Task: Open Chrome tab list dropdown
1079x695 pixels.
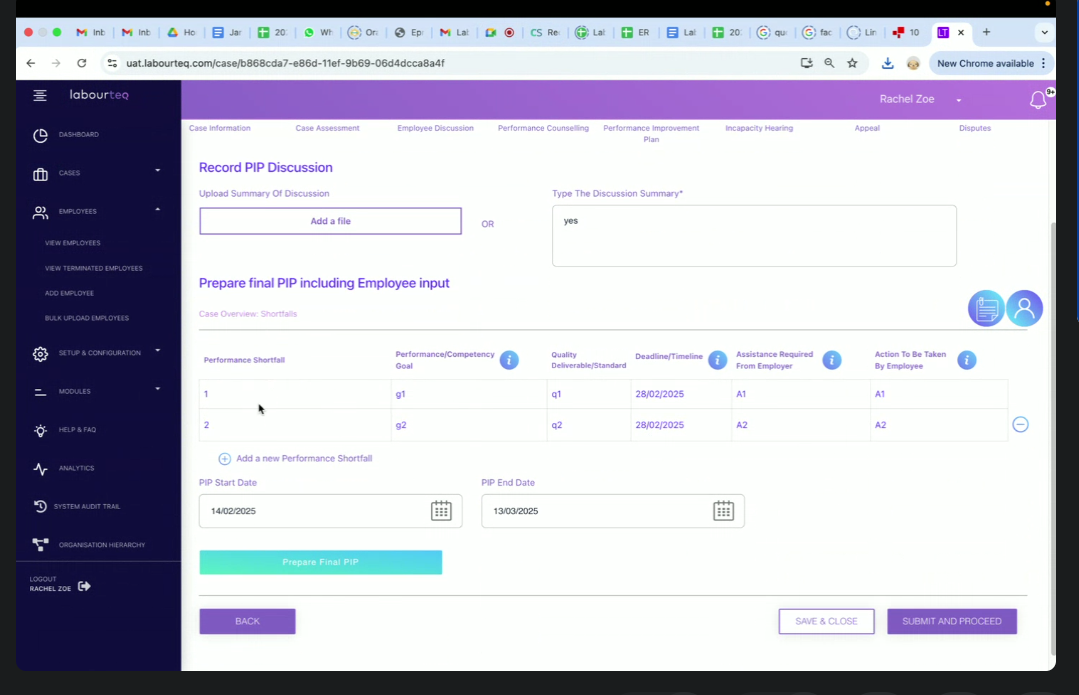Action: pos(1045,32)
